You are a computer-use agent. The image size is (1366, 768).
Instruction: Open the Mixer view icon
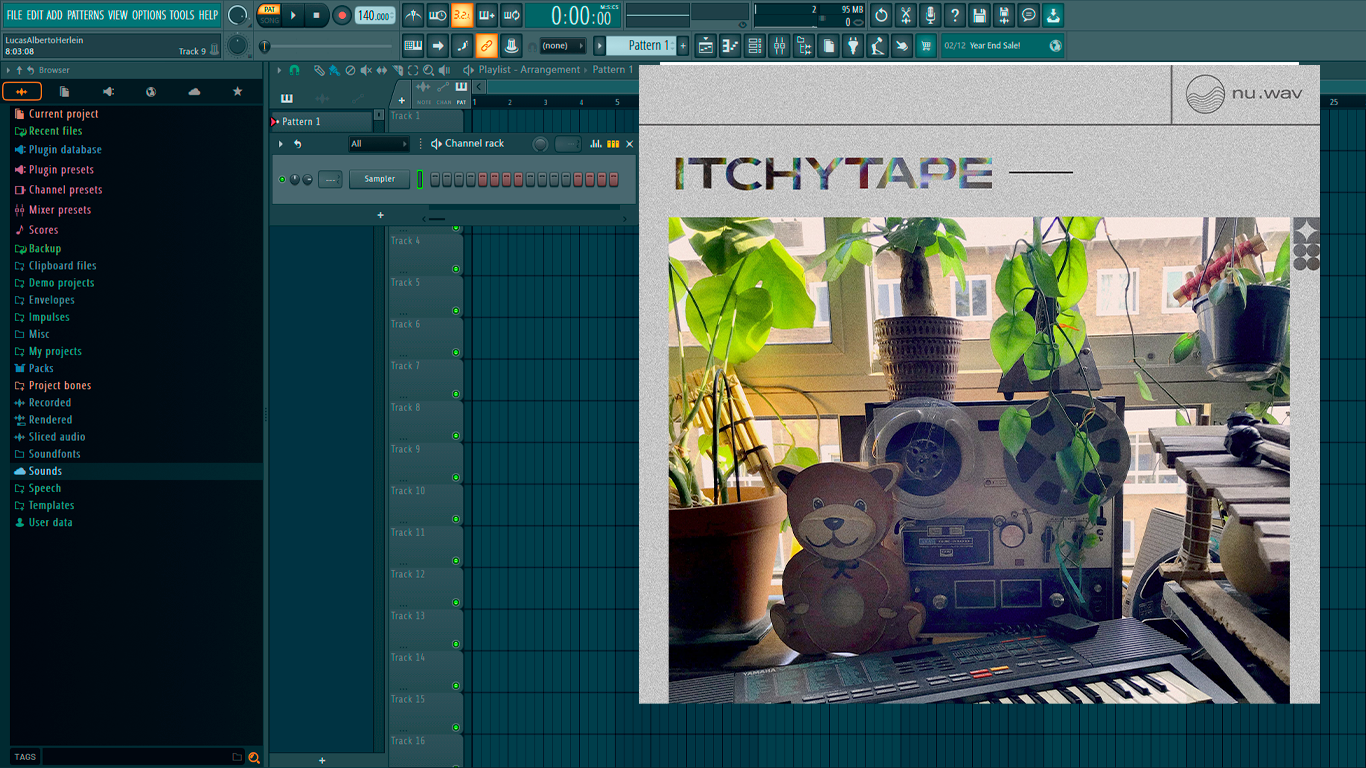pyautogui.click(x=779, y=45)
